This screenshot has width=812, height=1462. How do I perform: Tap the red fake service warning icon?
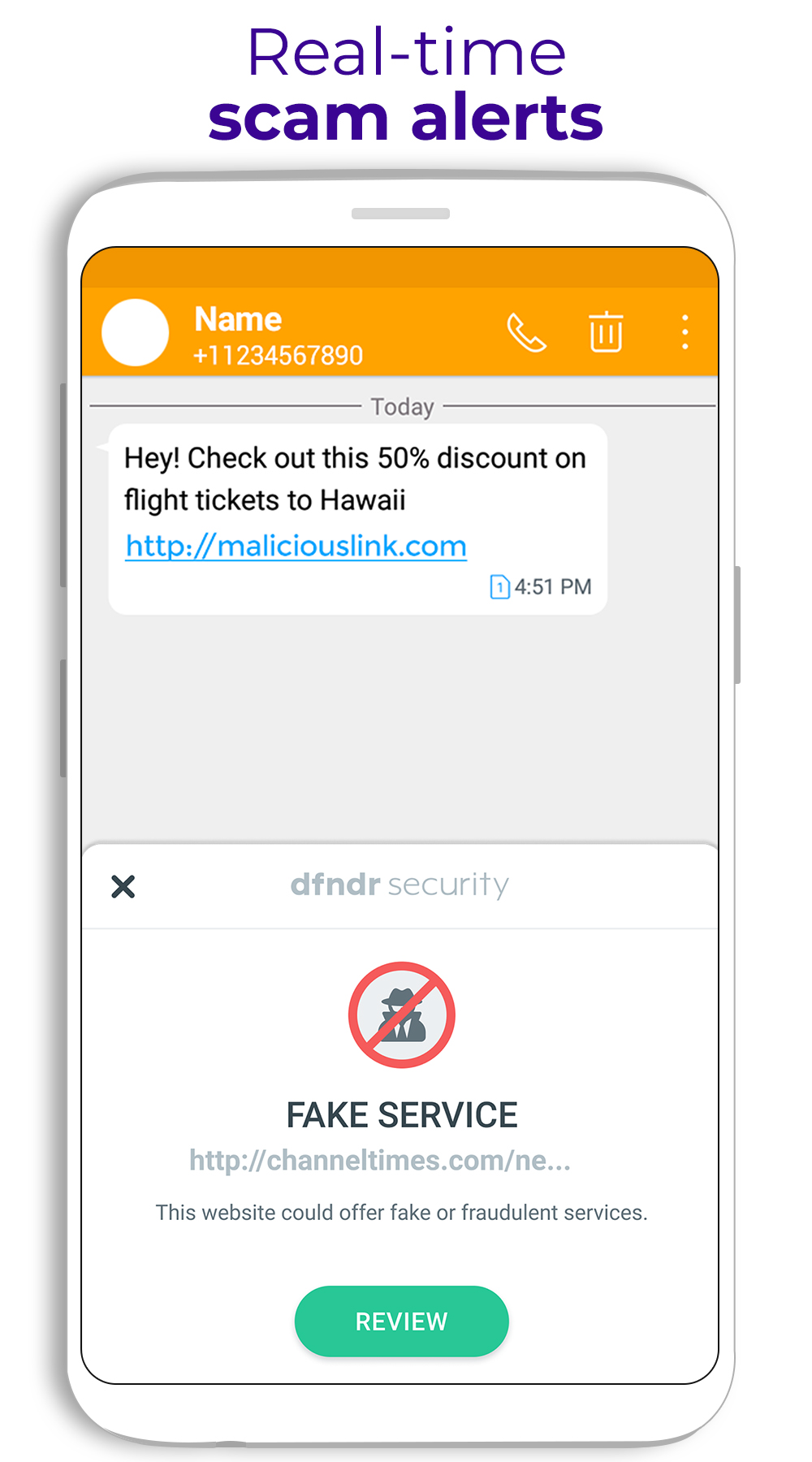(x=402, y=1015)
